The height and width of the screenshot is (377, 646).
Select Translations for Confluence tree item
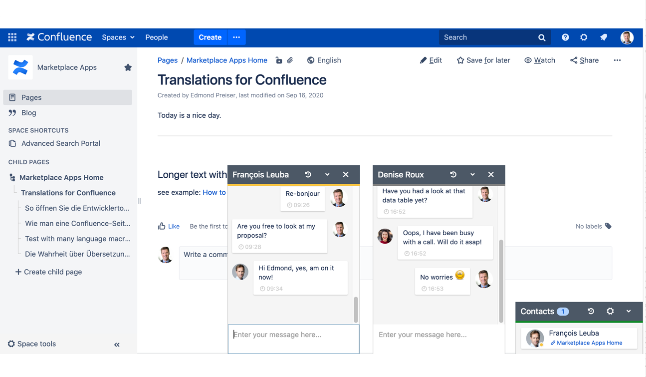pyautogui.click(x=68, y=193)
